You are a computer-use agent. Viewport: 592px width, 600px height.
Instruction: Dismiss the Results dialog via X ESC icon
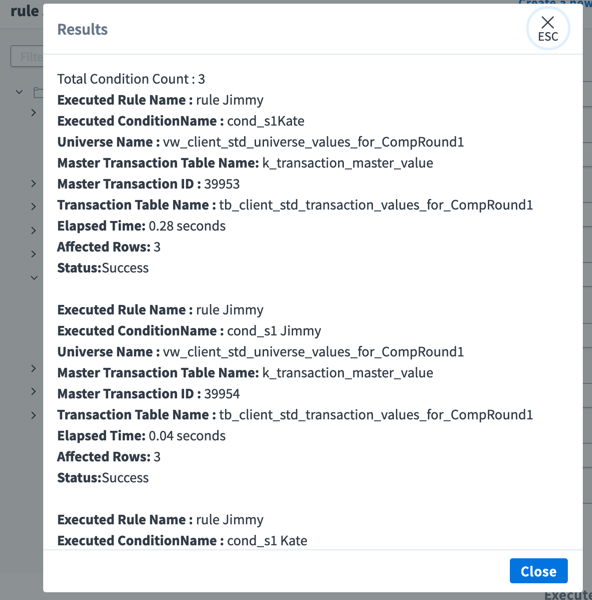(x=548, y=29)
